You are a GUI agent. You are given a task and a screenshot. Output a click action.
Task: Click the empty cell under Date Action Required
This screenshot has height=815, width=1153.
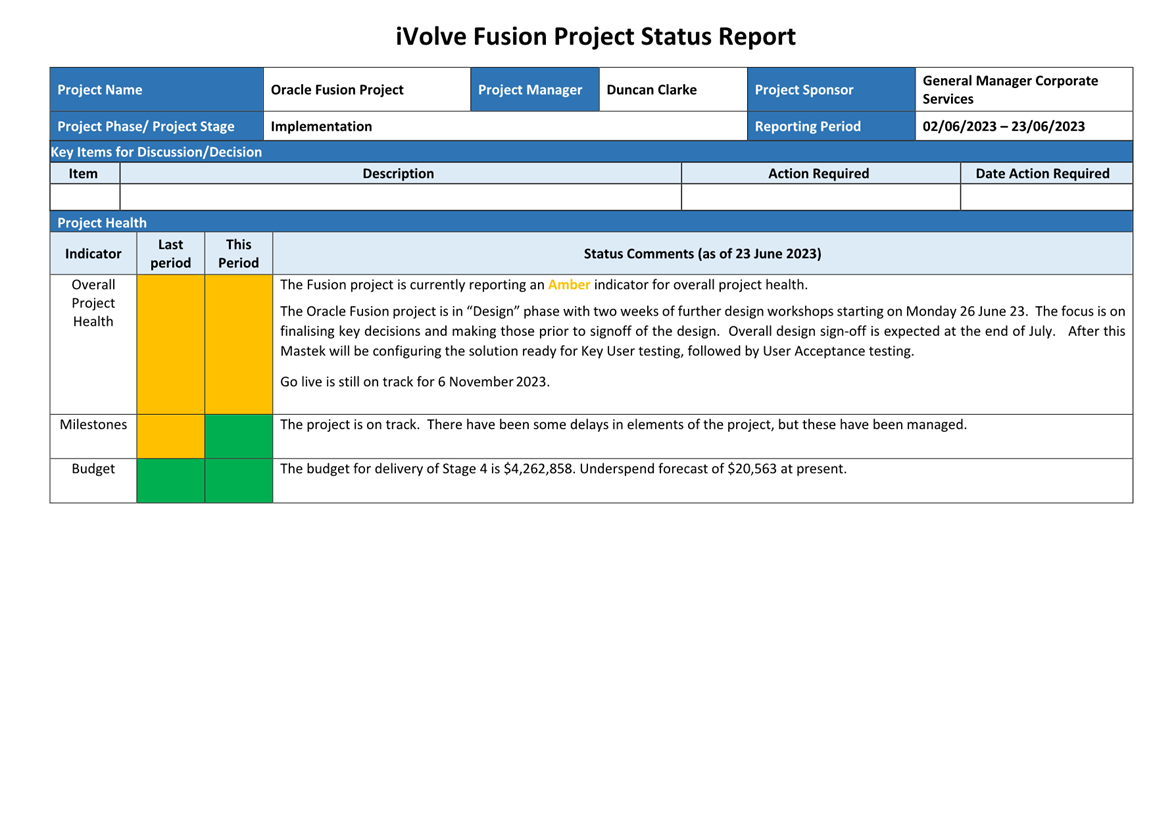[x=1046, y=197]
